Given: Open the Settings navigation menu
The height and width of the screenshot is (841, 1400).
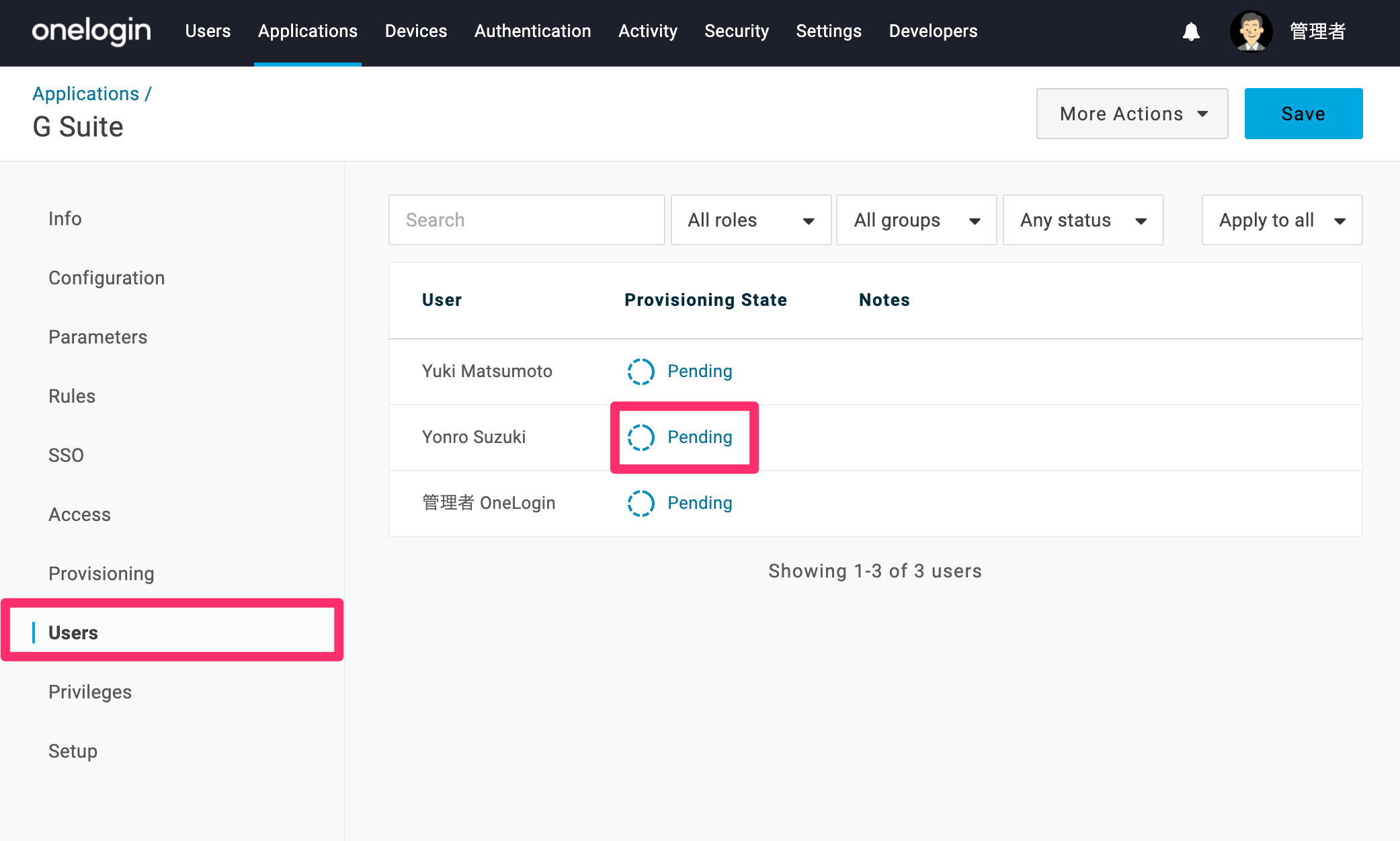Looking at the screenshot, I should click(x=829, y=31).
